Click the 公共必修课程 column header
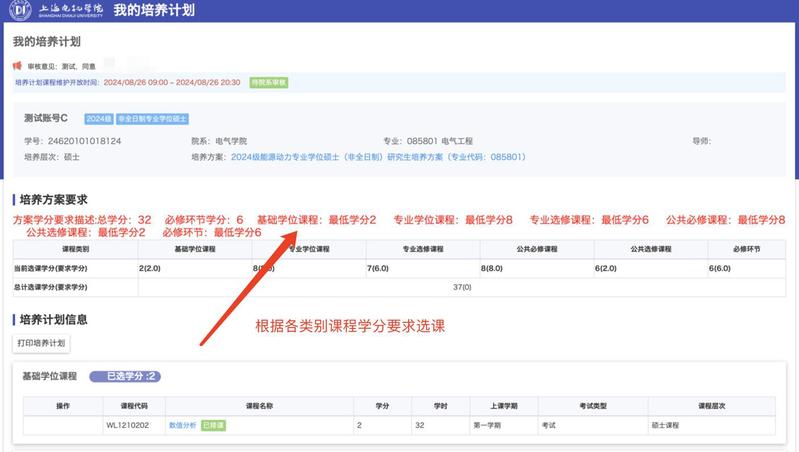 535,249
